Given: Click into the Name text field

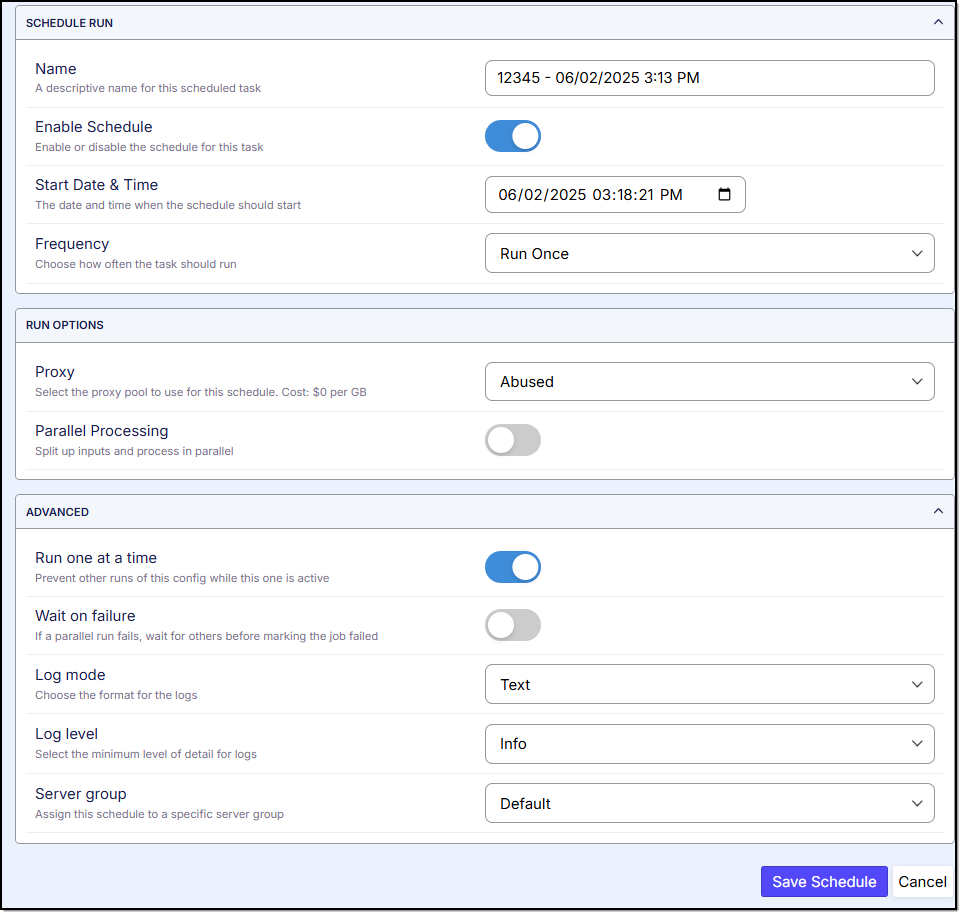Looking at the screenshot, I should (x=709, y=78).
